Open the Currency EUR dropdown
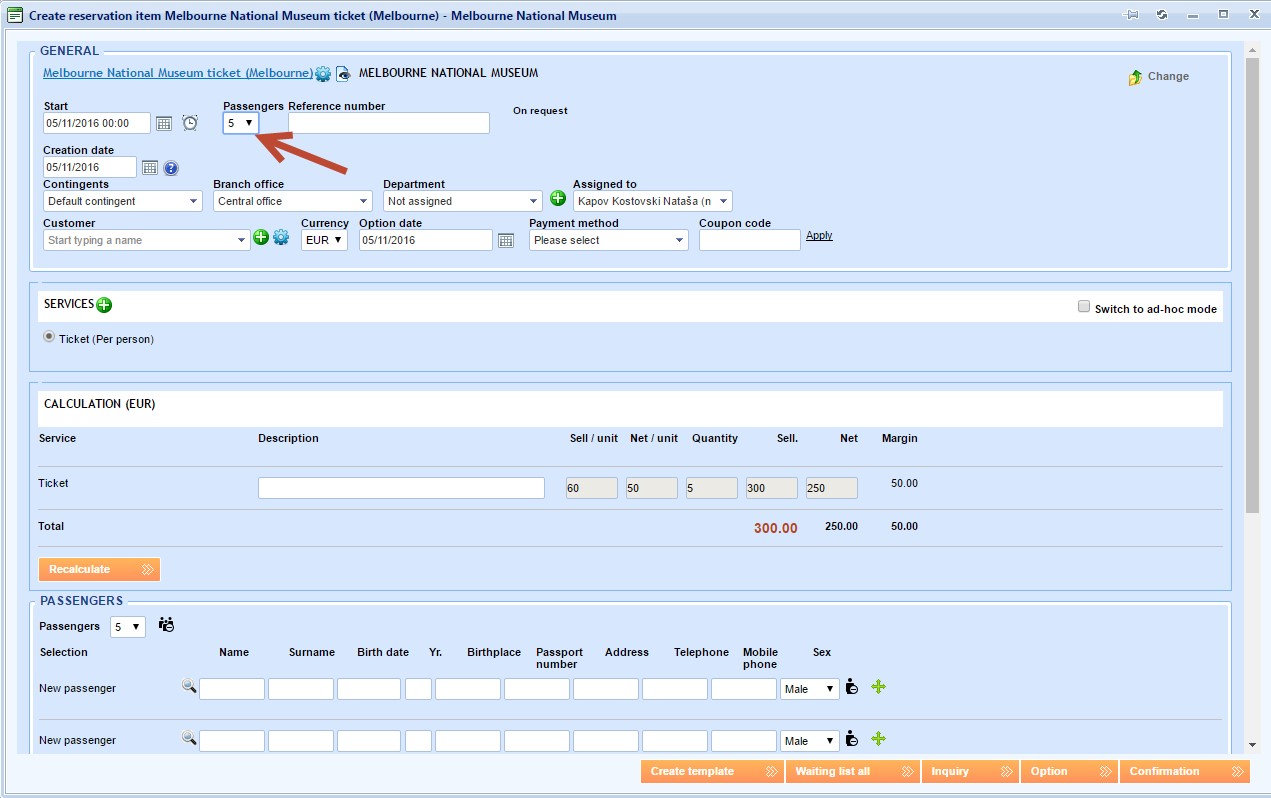1271x798 pixels. tap(324, 240)
